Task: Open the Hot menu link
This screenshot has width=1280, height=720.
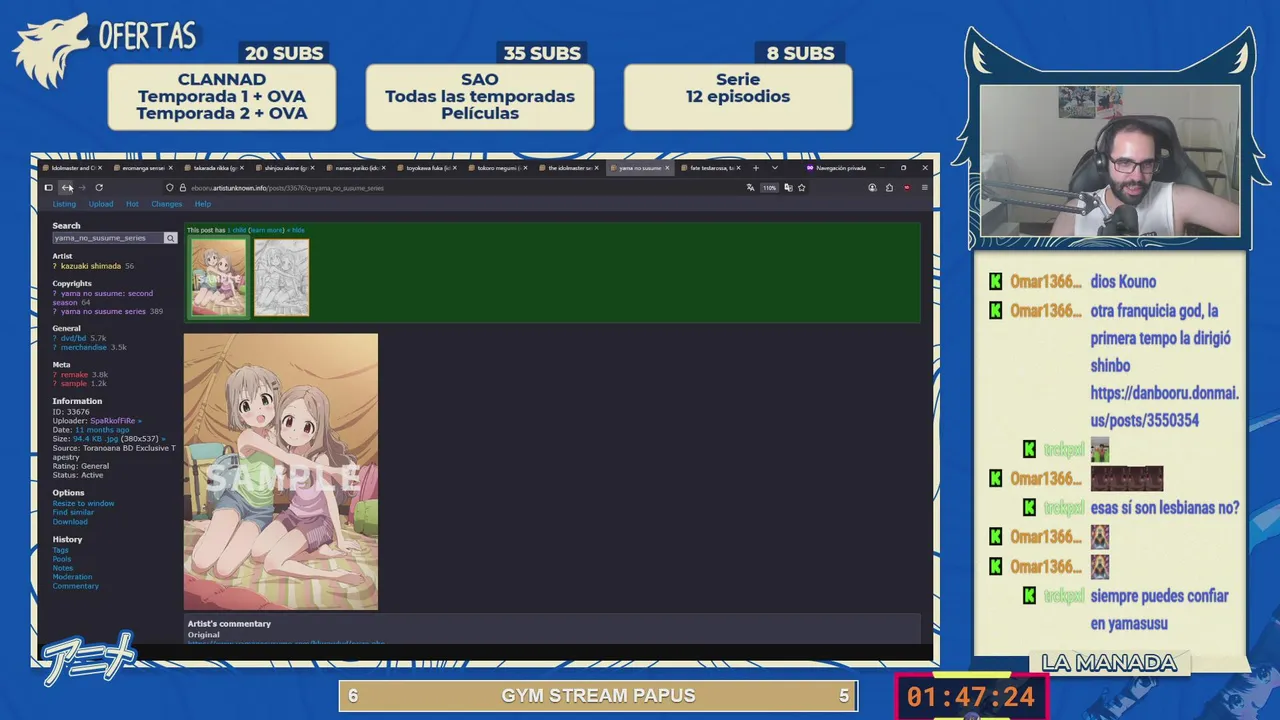Action: tap(132, 204)
